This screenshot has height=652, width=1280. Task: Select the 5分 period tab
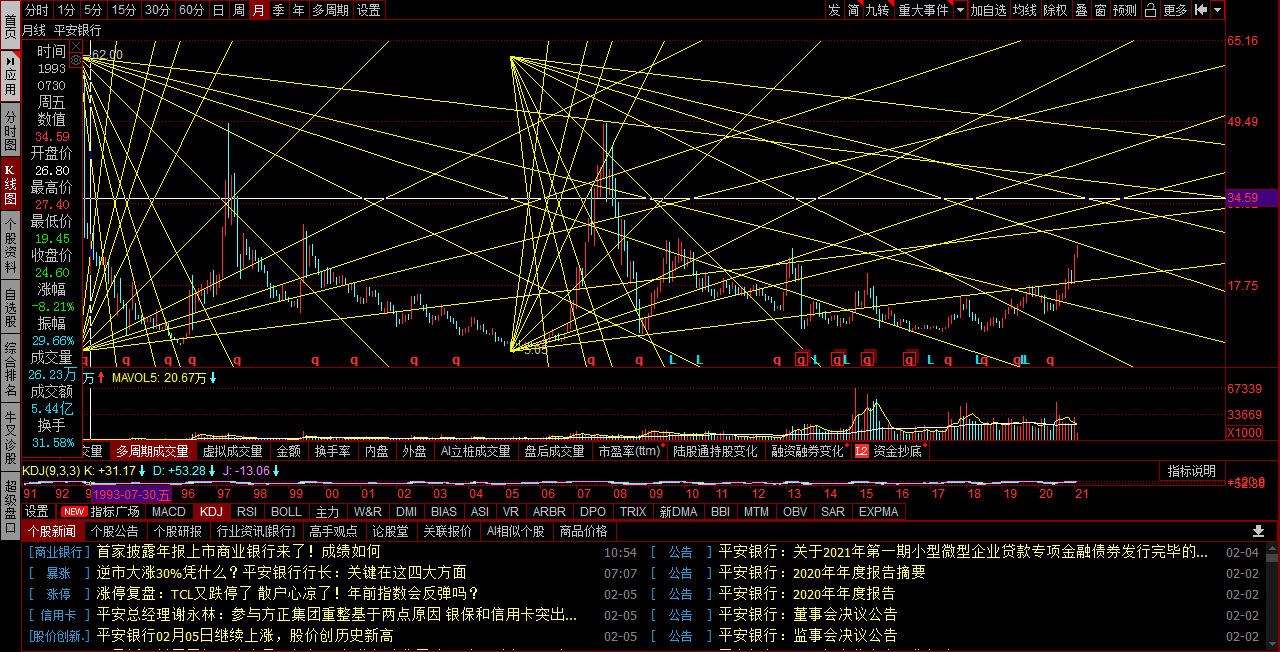coord(92,10)
